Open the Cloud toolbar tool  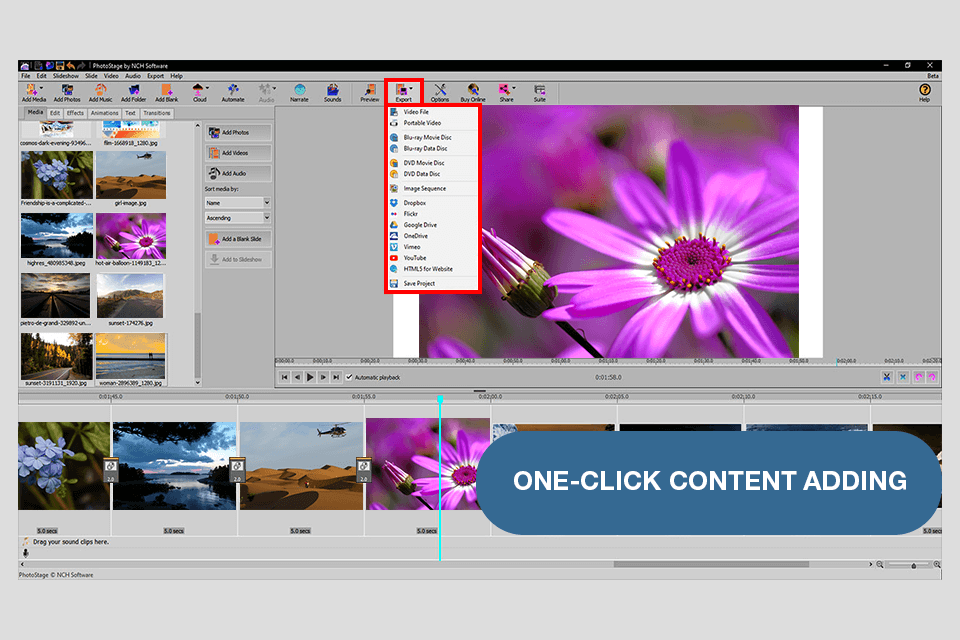(198, 92)
